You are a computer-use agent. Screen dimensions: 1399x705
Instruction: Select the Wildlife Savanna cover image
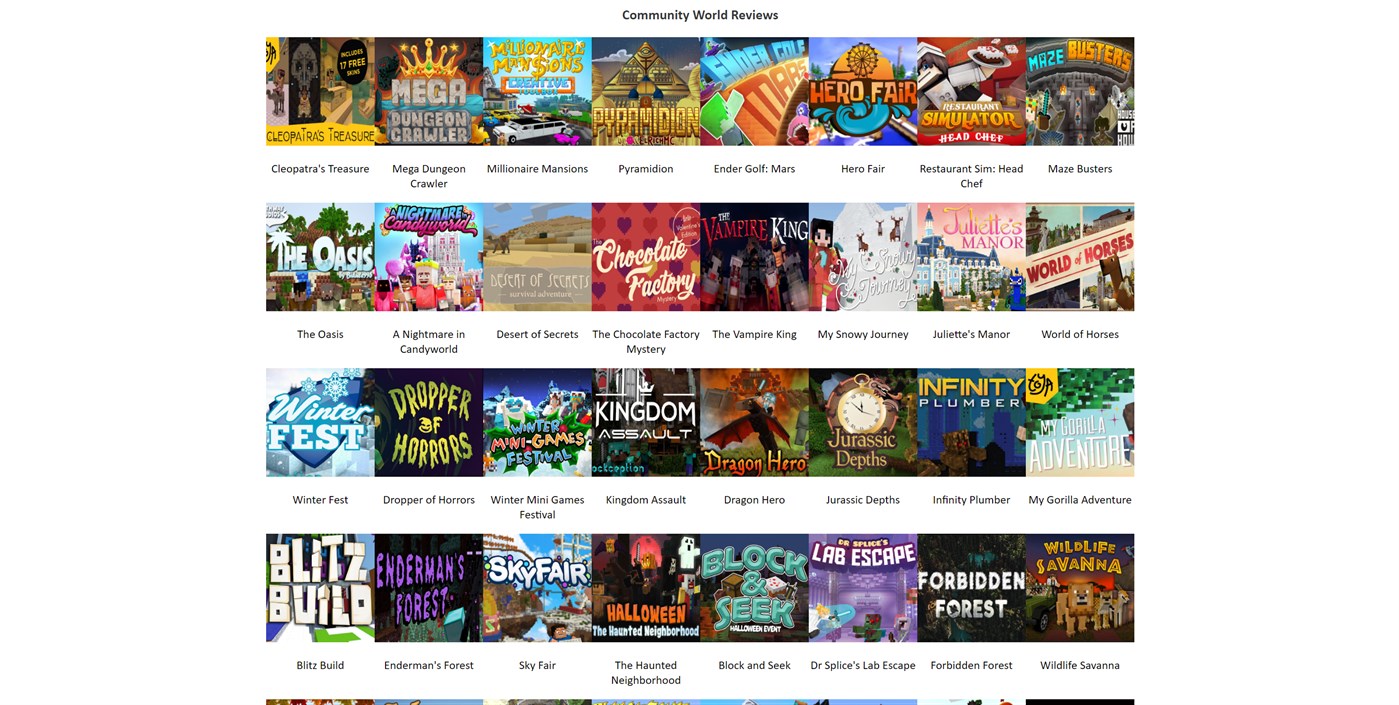(1080, 588)
